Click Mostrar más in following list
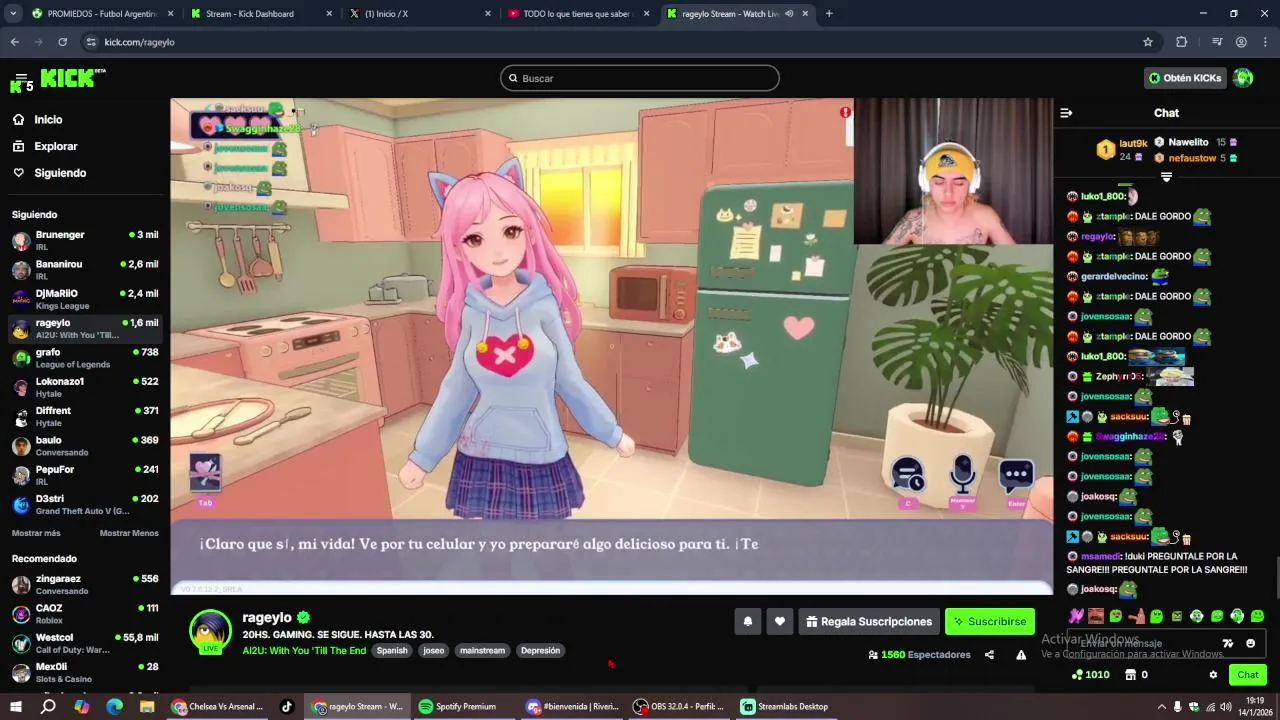The width and height of the screenshot is (1280, 720). point(36,533)
